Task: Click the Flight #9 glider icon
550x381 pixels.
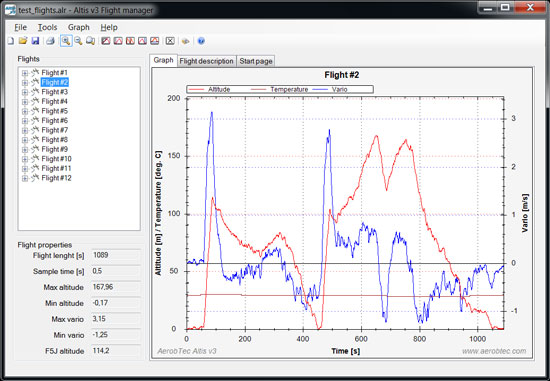Action: [35, 149]
